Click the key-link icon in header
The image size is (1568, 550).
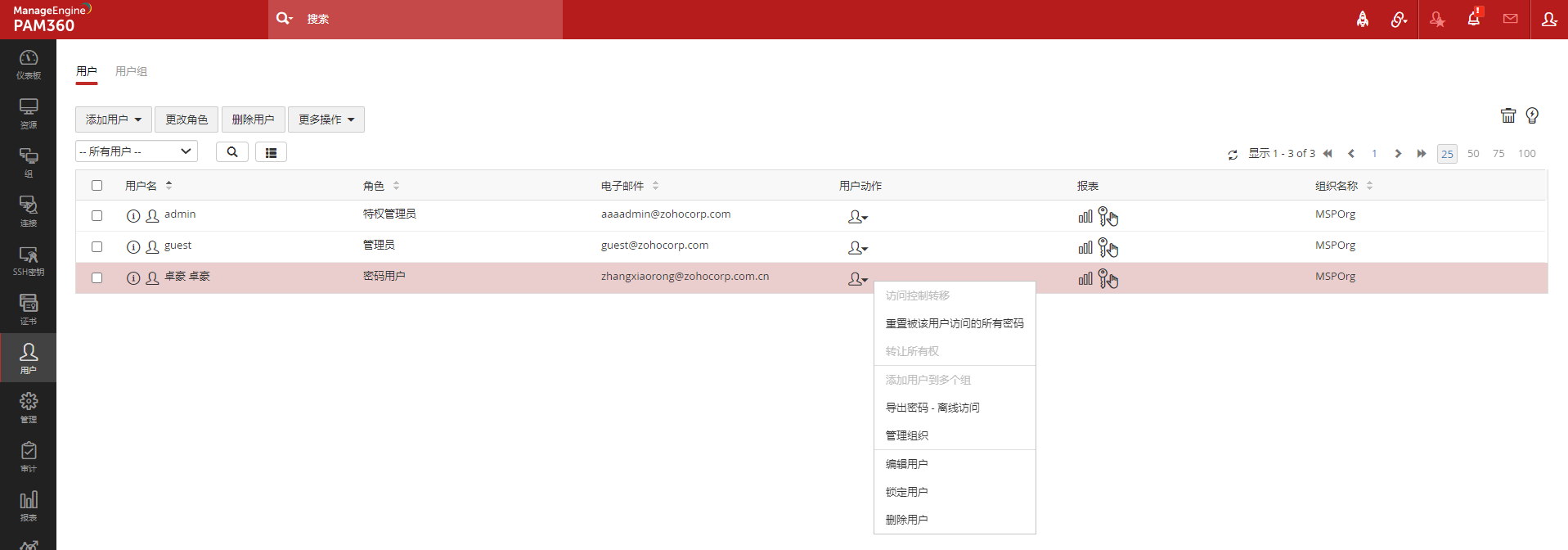[x=1399, y=19]
